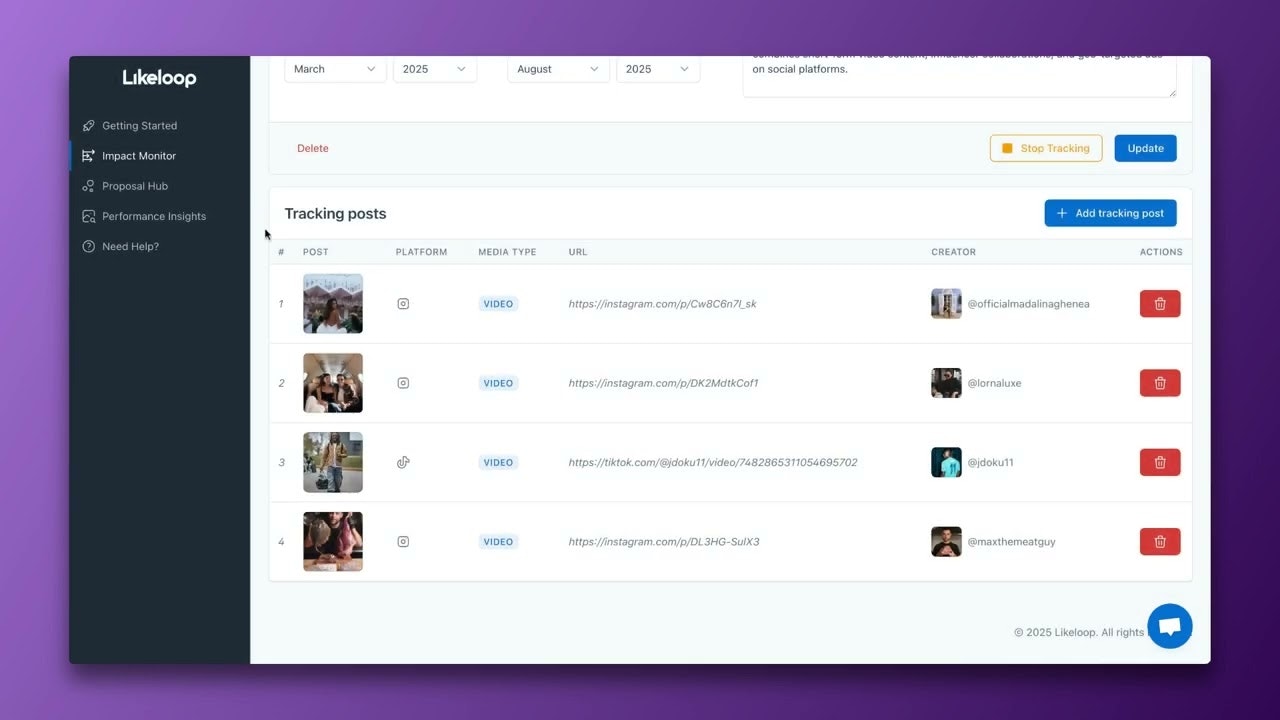Open URL instagram.com/p/DK2MdtkCof1
Screen dimensions: 1280x720
pos(663,383)
